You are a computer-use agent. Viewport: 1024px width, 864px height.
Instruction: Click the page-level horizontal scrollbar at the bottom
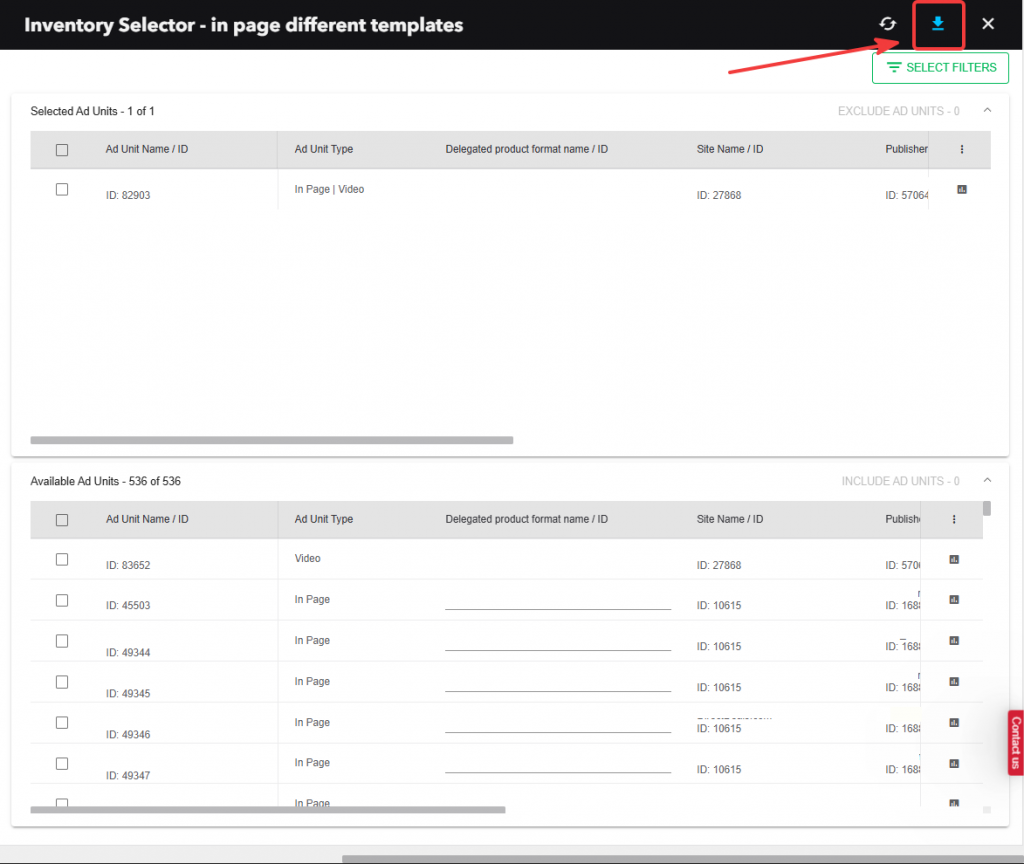682,859
